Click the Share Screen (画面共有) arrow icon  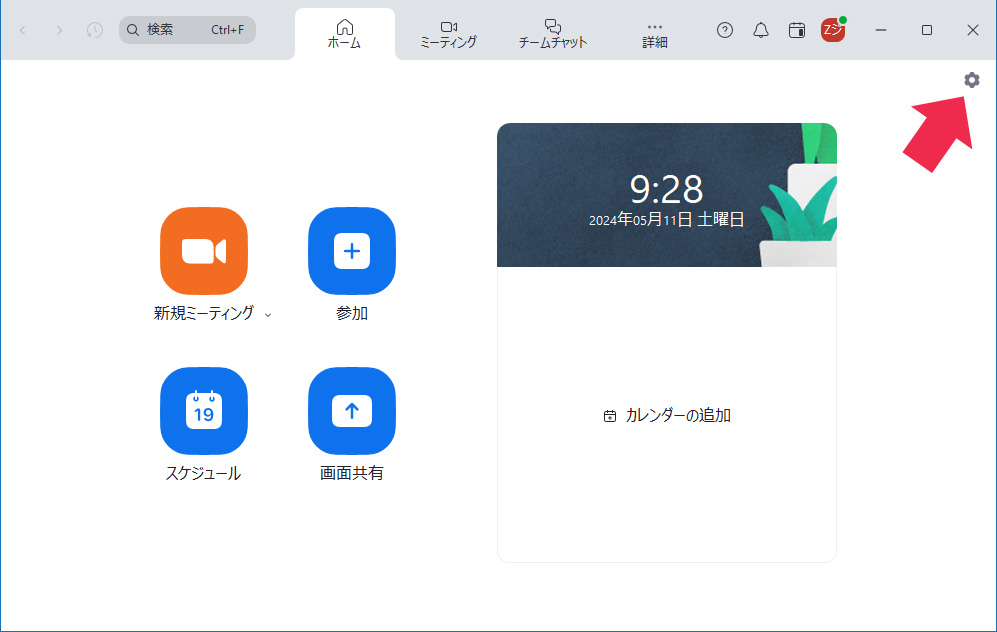point(351,411)
